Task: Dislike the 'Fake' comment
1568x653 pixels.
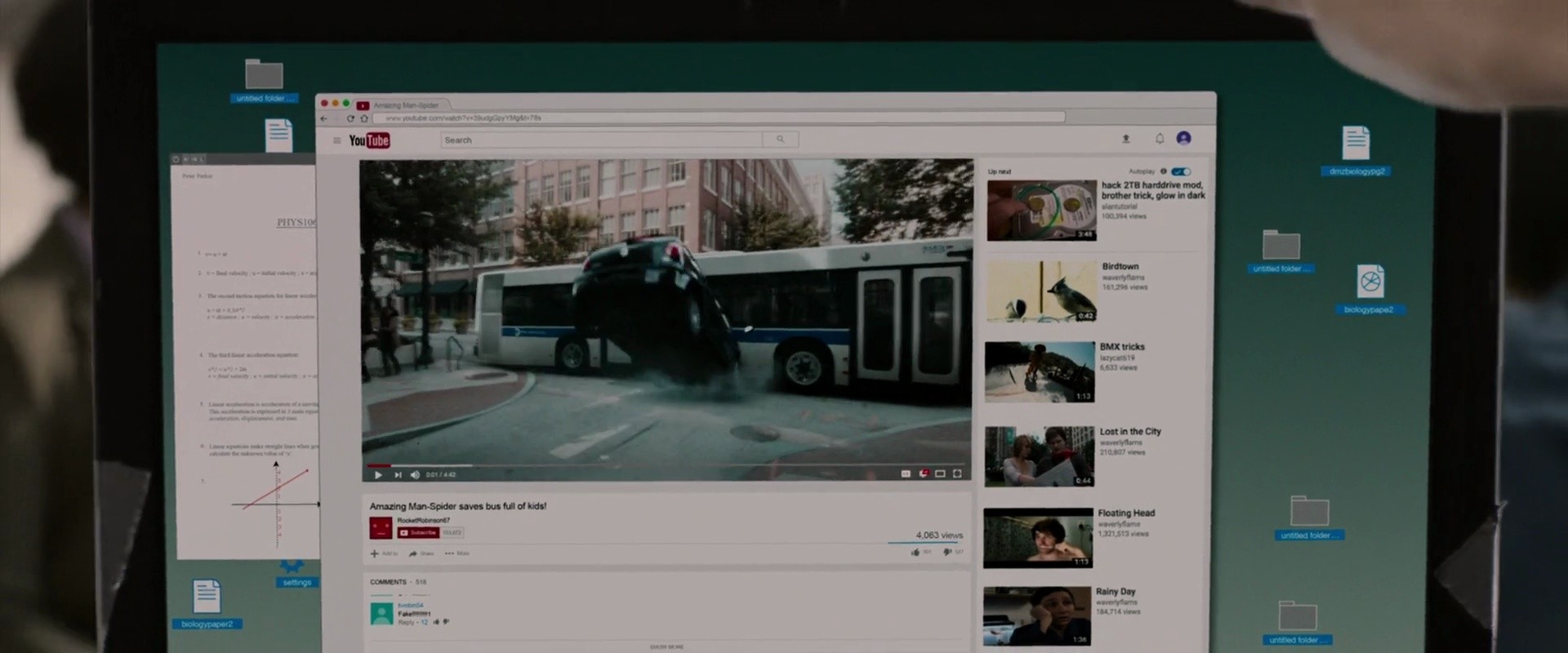Action: (x=446, y=622)
